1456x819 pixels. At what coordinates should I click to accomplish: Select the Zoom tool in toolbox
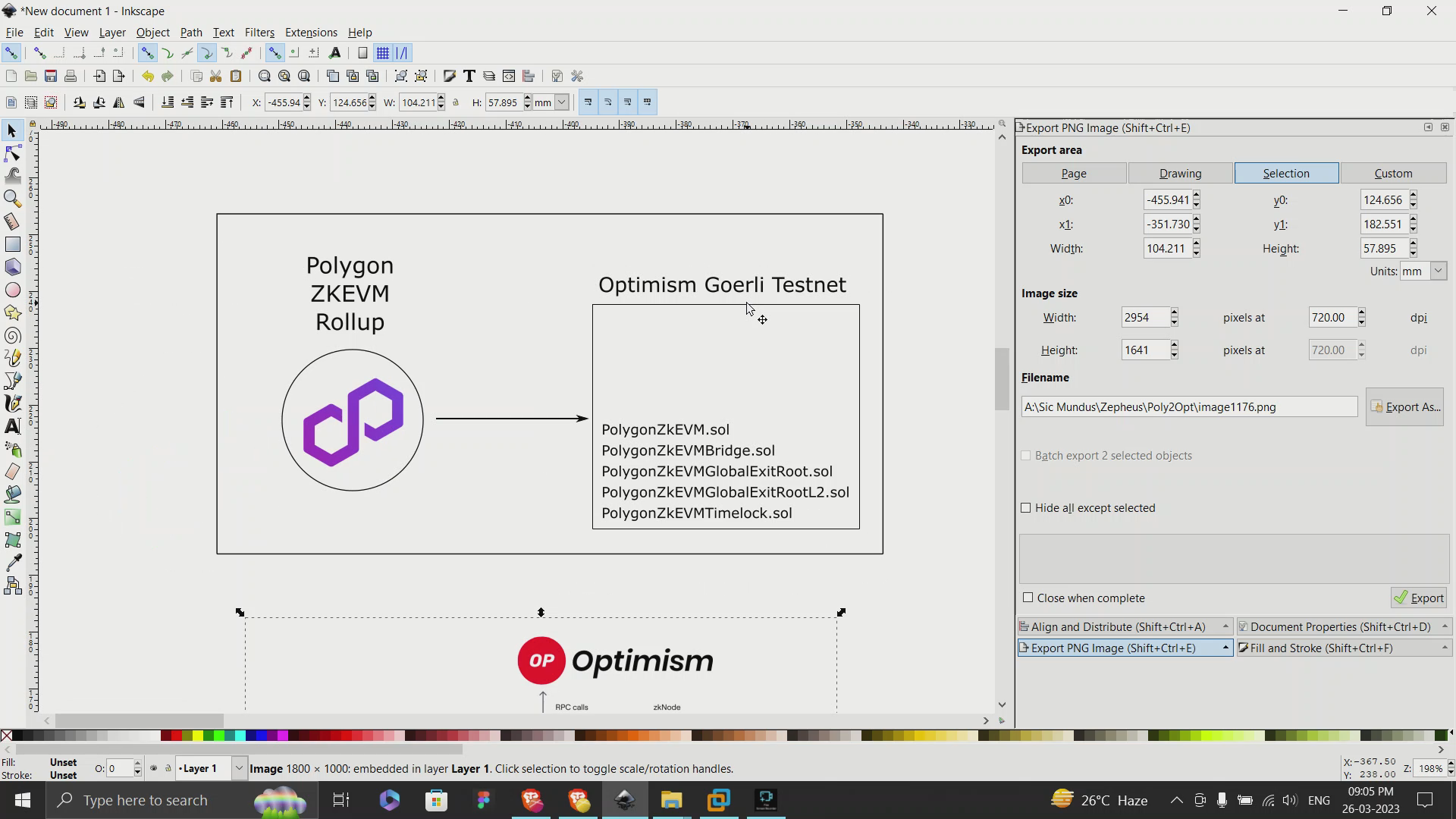[12, 199]
